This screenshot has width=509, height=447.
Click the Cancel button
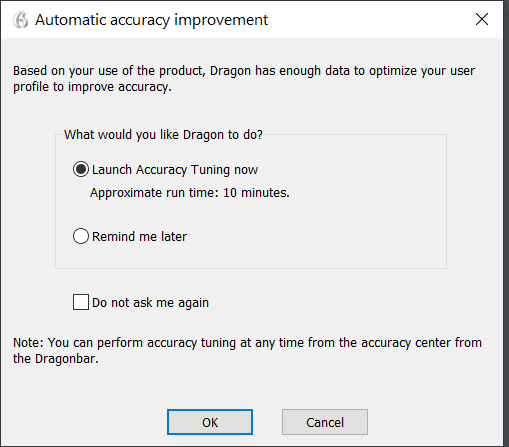click(x=325, y=422)
